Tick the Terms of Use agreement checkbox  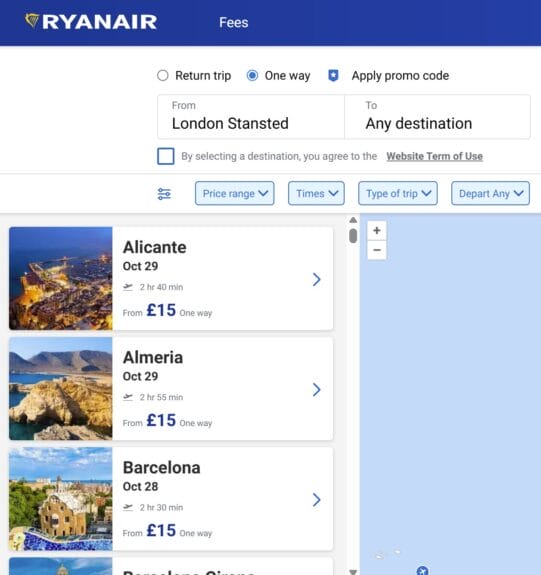pos(166,156)
